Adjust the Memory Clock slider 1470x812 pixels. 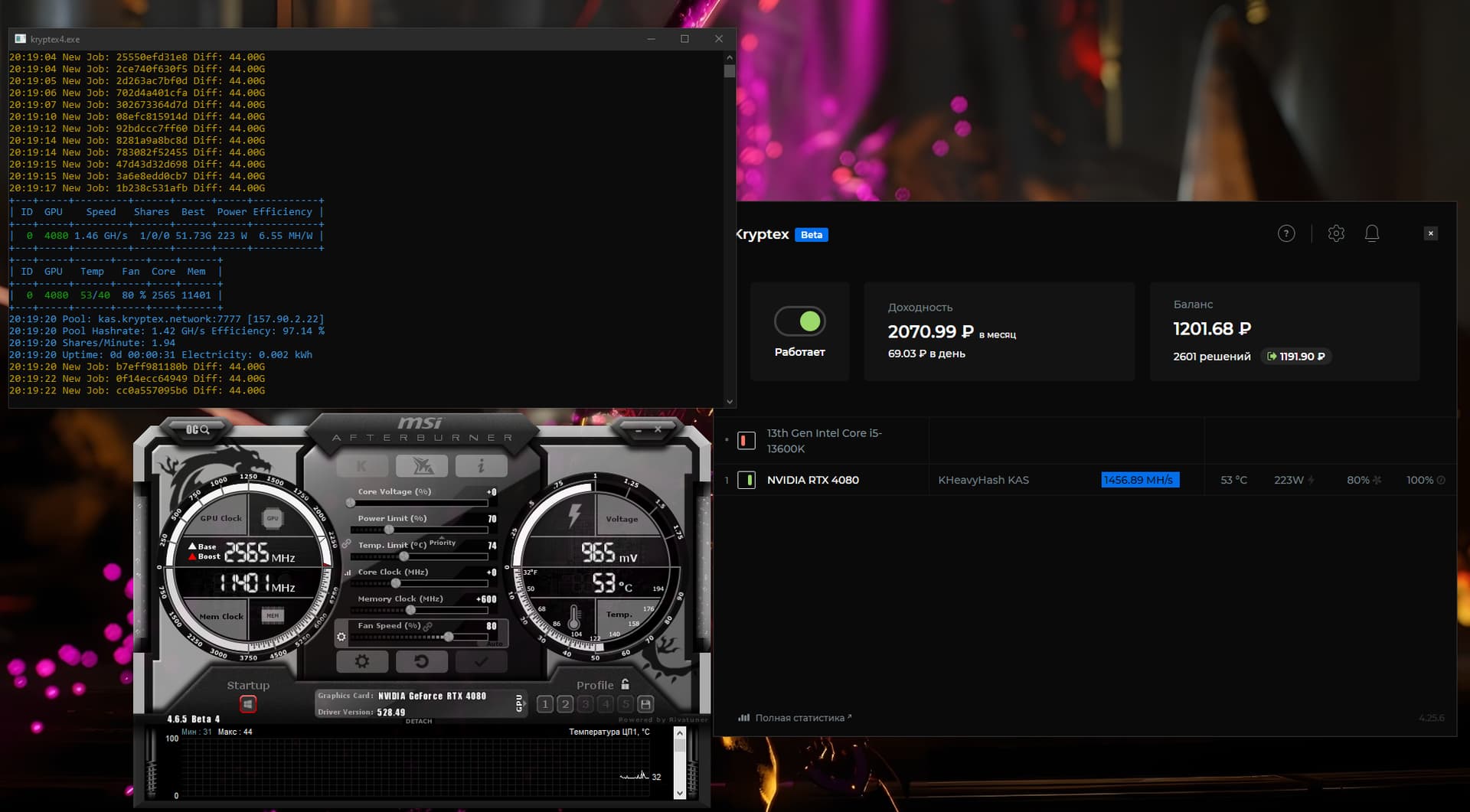[419, 610]
